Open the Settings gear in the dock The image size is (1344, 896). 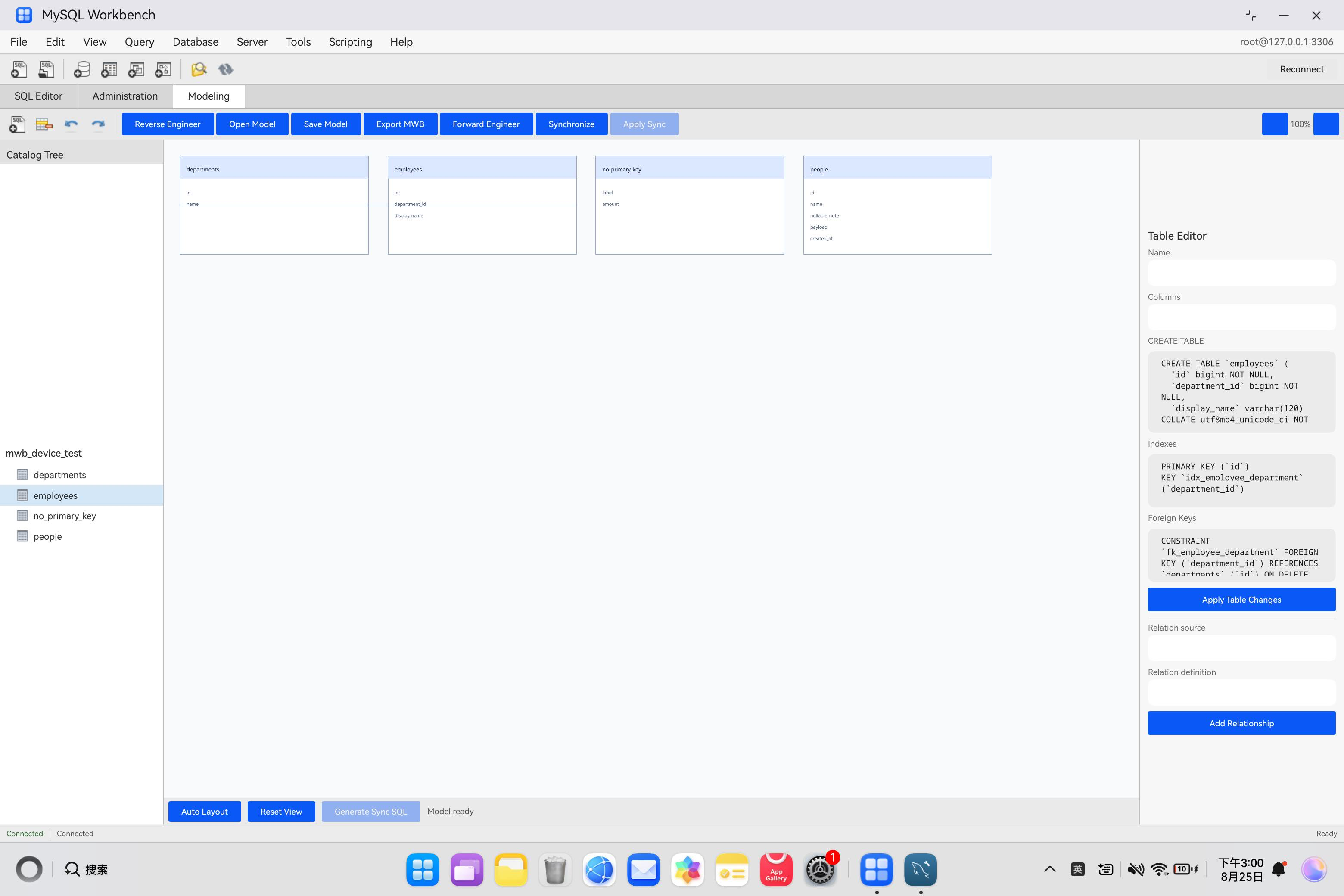[820, 870]
